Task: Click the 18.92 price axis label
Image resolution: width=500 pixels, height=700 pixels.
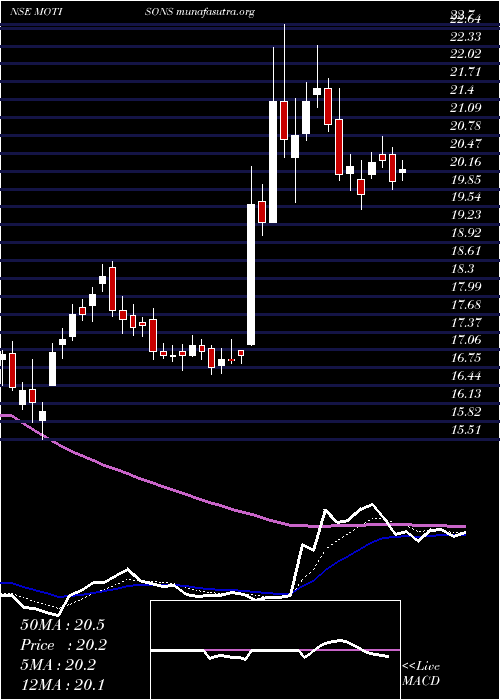Action: [467, 233]
